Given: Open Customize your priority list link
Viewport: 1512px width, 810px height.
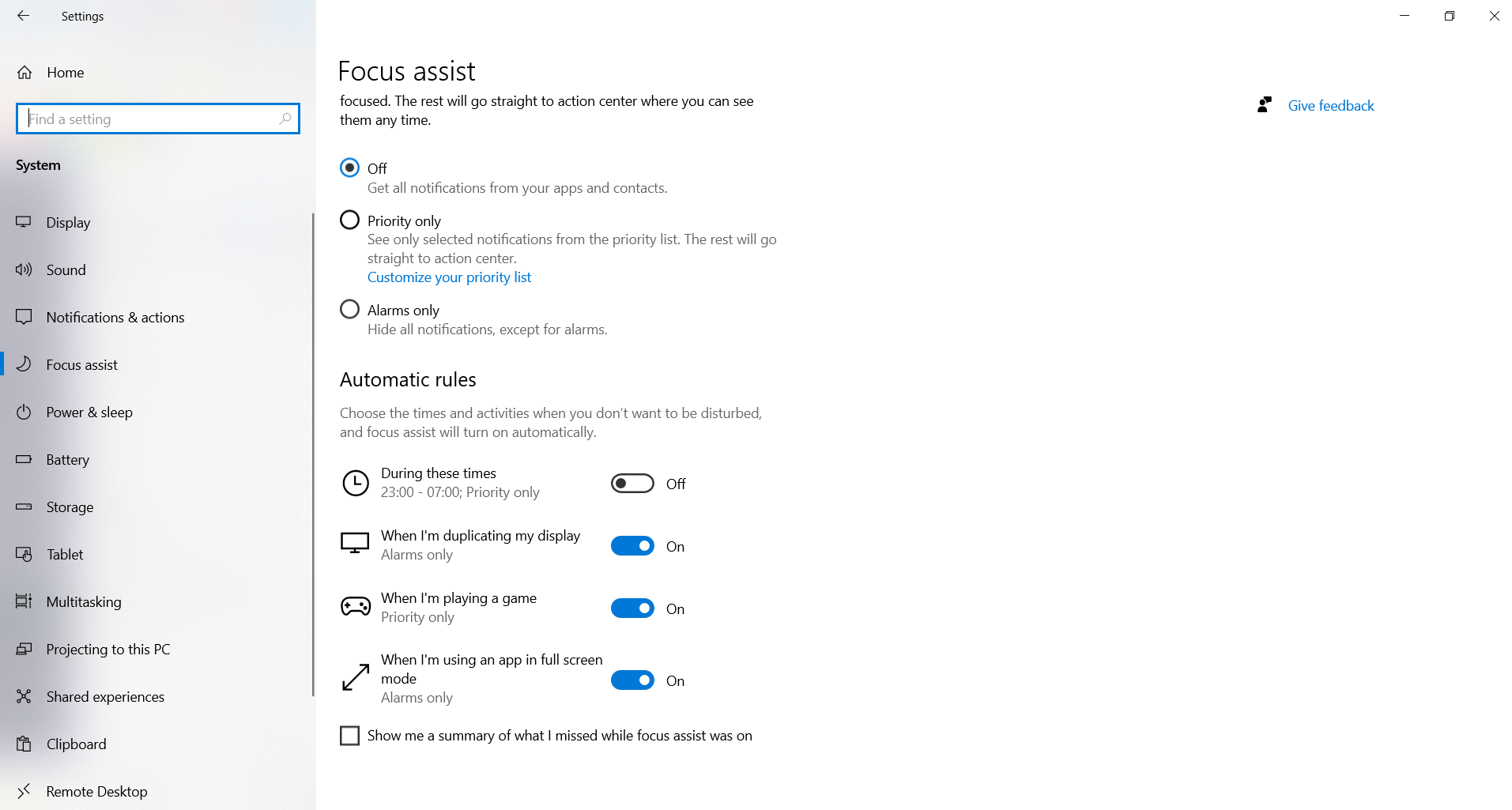Looking at the screenshot, I should [449, 277].
